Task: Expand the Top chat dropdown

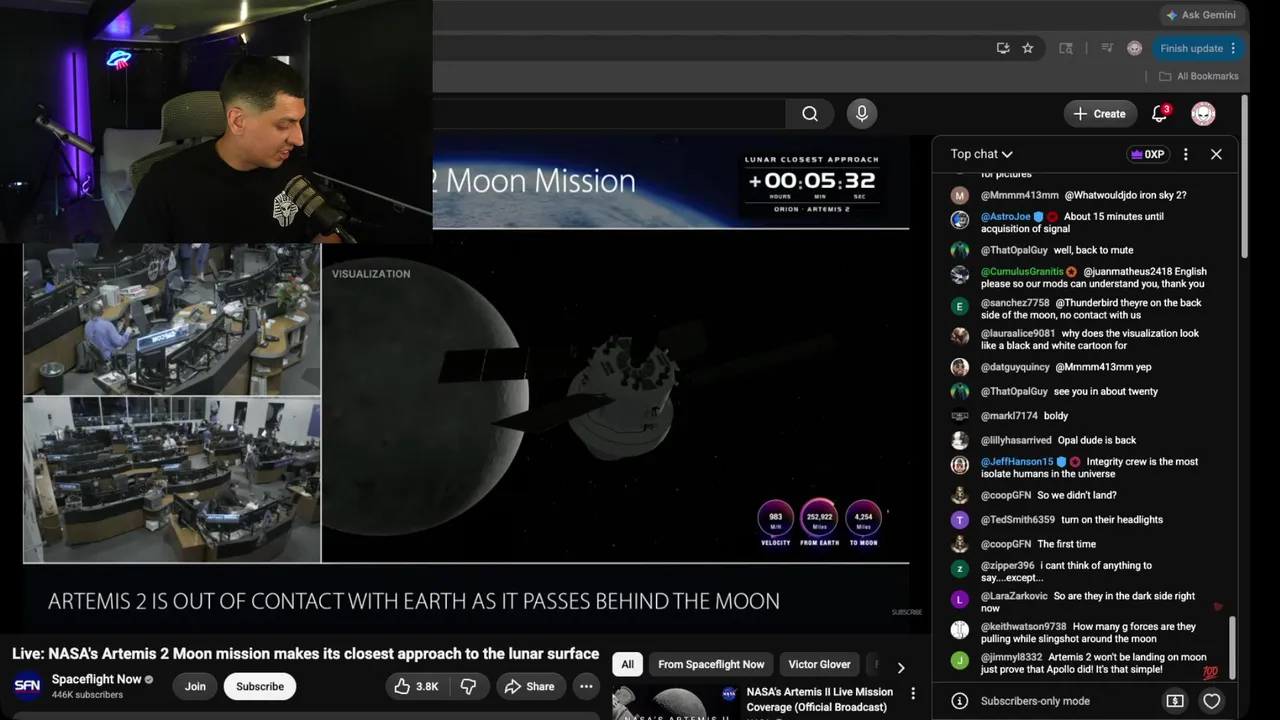Action: point(981,154)
